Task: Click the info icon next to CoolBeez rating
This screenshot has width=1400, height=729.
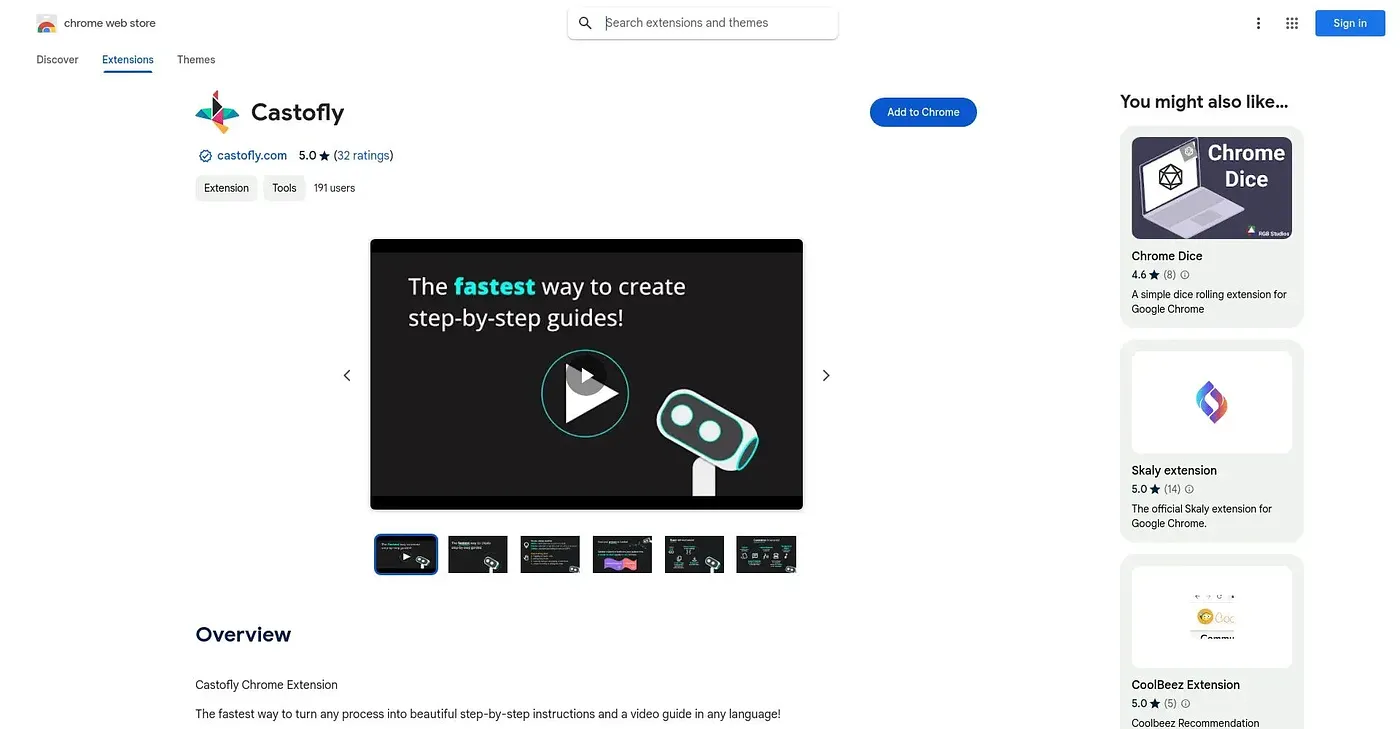Action: coord(1184,704)
